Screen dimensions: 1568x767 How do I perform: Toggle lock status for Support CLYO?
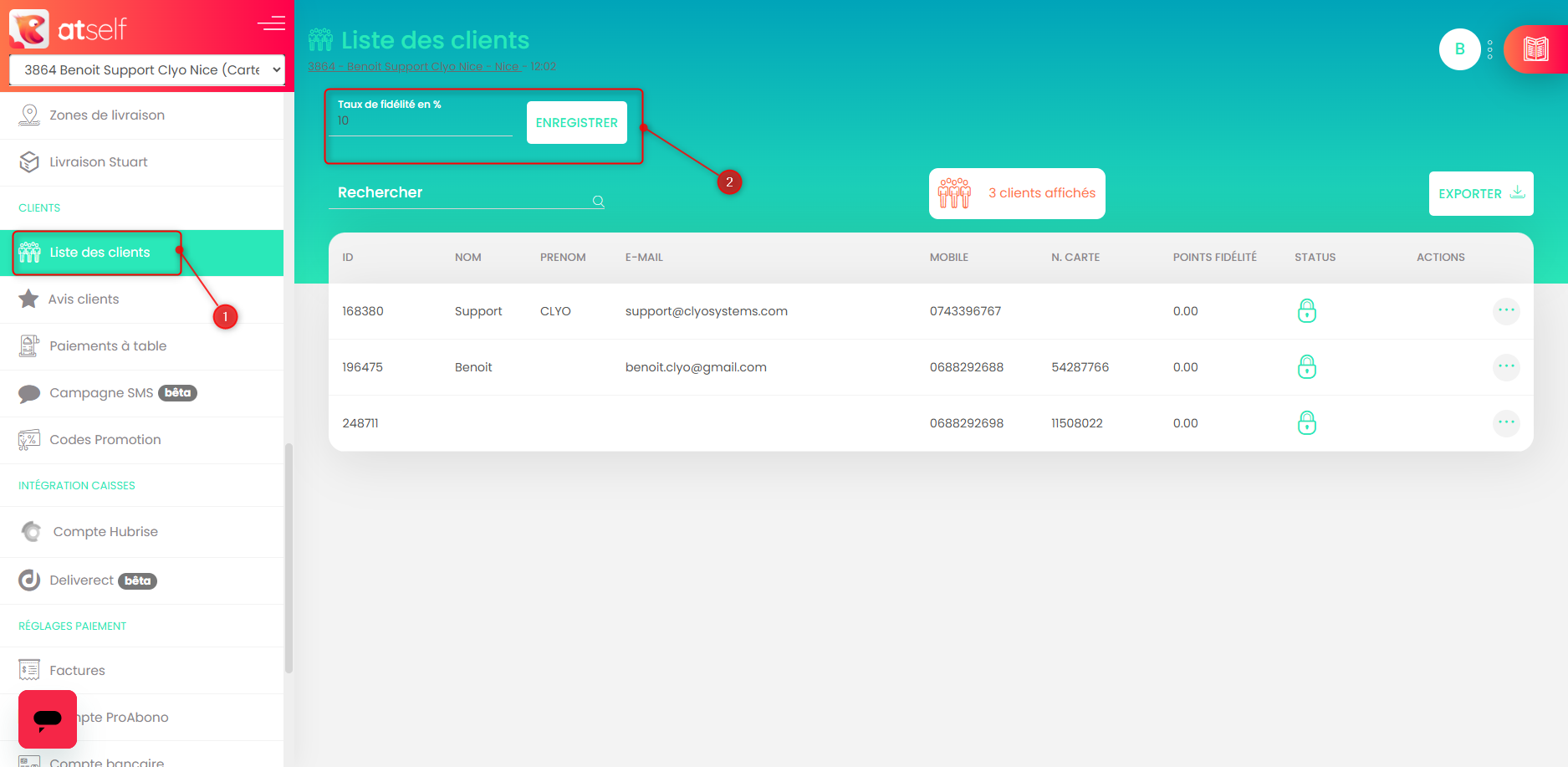(x=1306, y=311)
